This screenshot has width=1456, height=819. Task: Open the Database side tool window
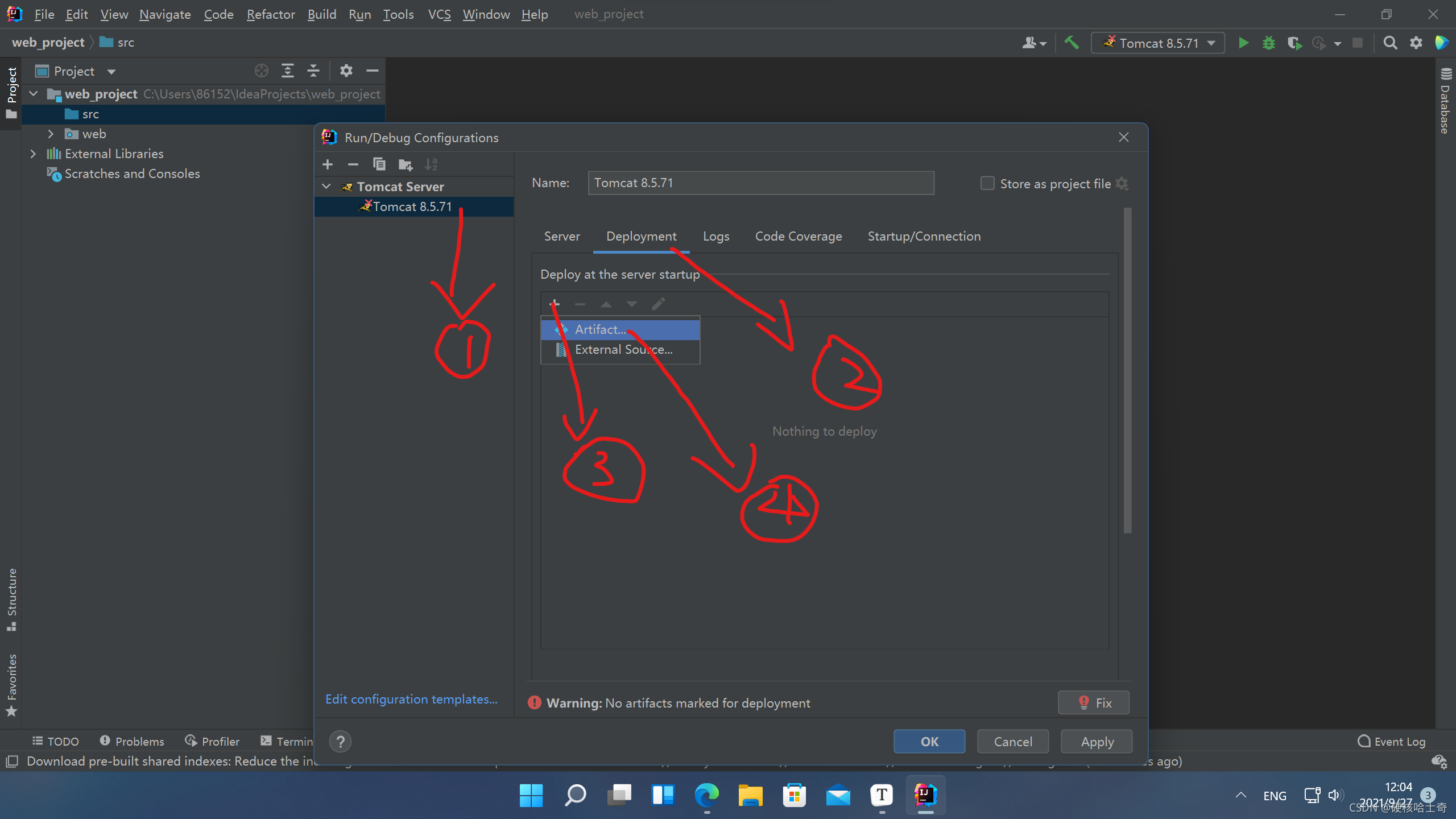pos(1445,101)
